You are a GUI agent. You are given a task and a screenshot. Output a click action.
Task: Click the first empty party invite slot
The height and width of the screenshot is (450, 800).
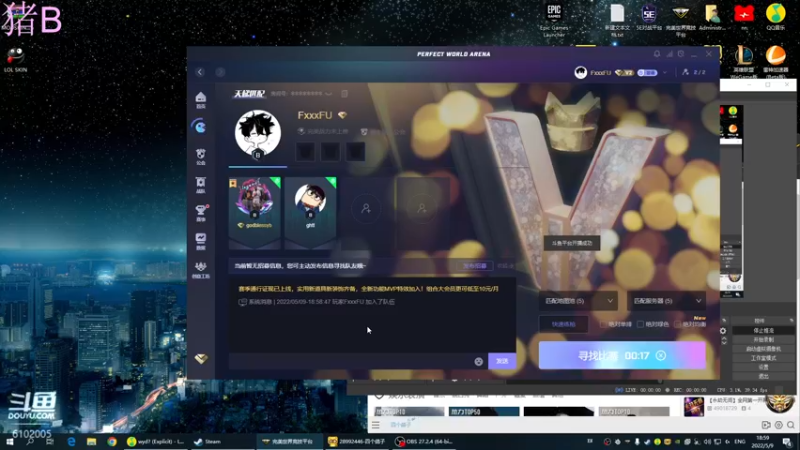tap(366, 208)
